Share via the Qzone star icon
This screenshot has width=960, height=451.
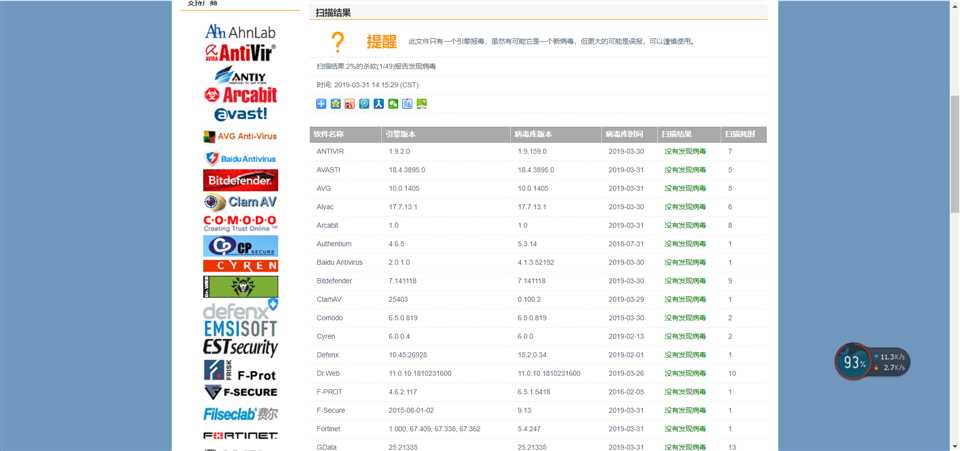[x=336, y=104]
